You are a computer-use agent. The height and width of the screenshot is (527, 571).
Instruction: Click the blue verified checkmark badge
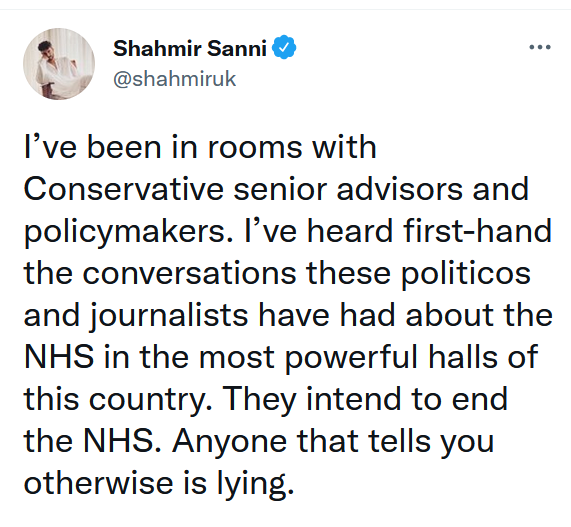(x=284, y=47)
